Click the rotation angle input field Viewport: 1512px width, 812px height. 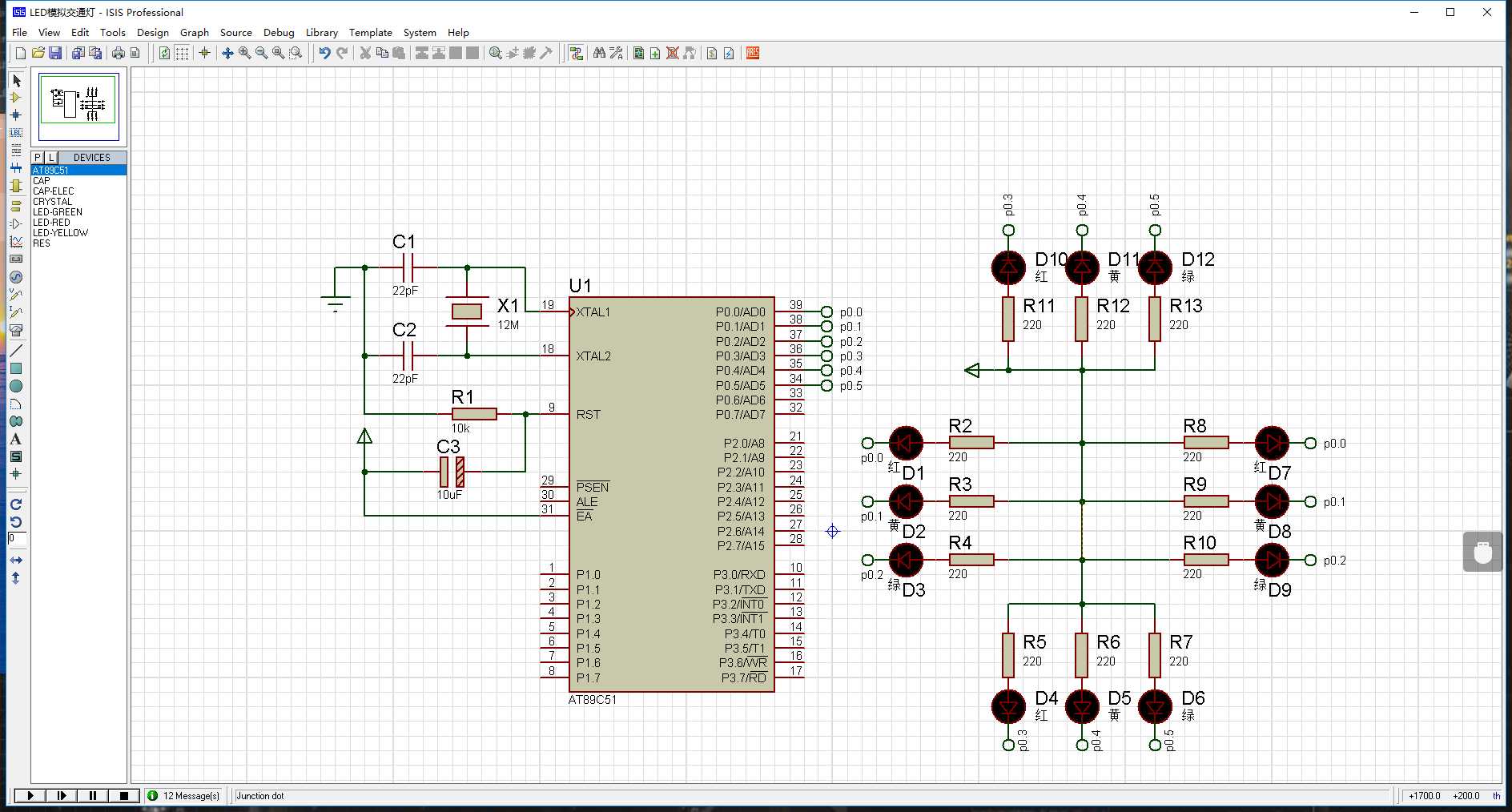[x=17, y=539]
